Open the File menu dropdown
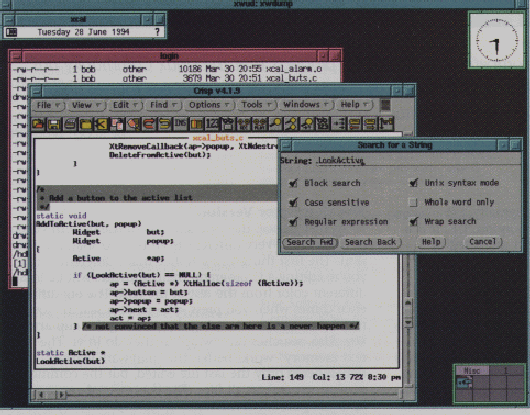This screenshot has height=415, width=530. click(48, 105)
